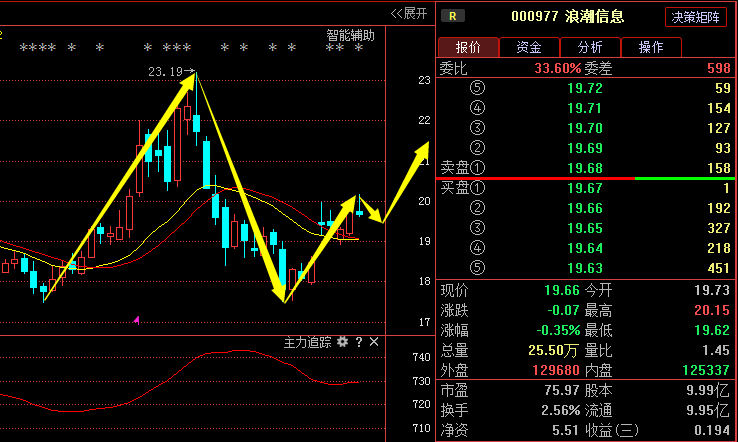738x442 pixels.
Task: Open 主力追踪 indicator settings gear
Action: point(342,342)
